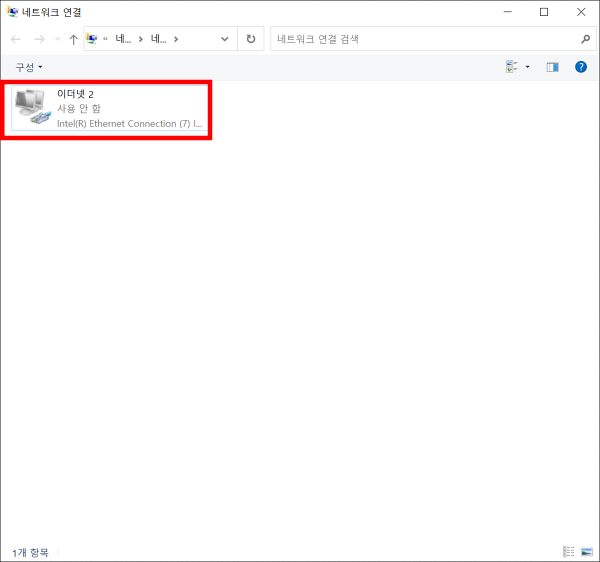The width and height of the screenshot is (600, 562).
Task: Open the 구성 menu
Action: click(x=29, y=67)
